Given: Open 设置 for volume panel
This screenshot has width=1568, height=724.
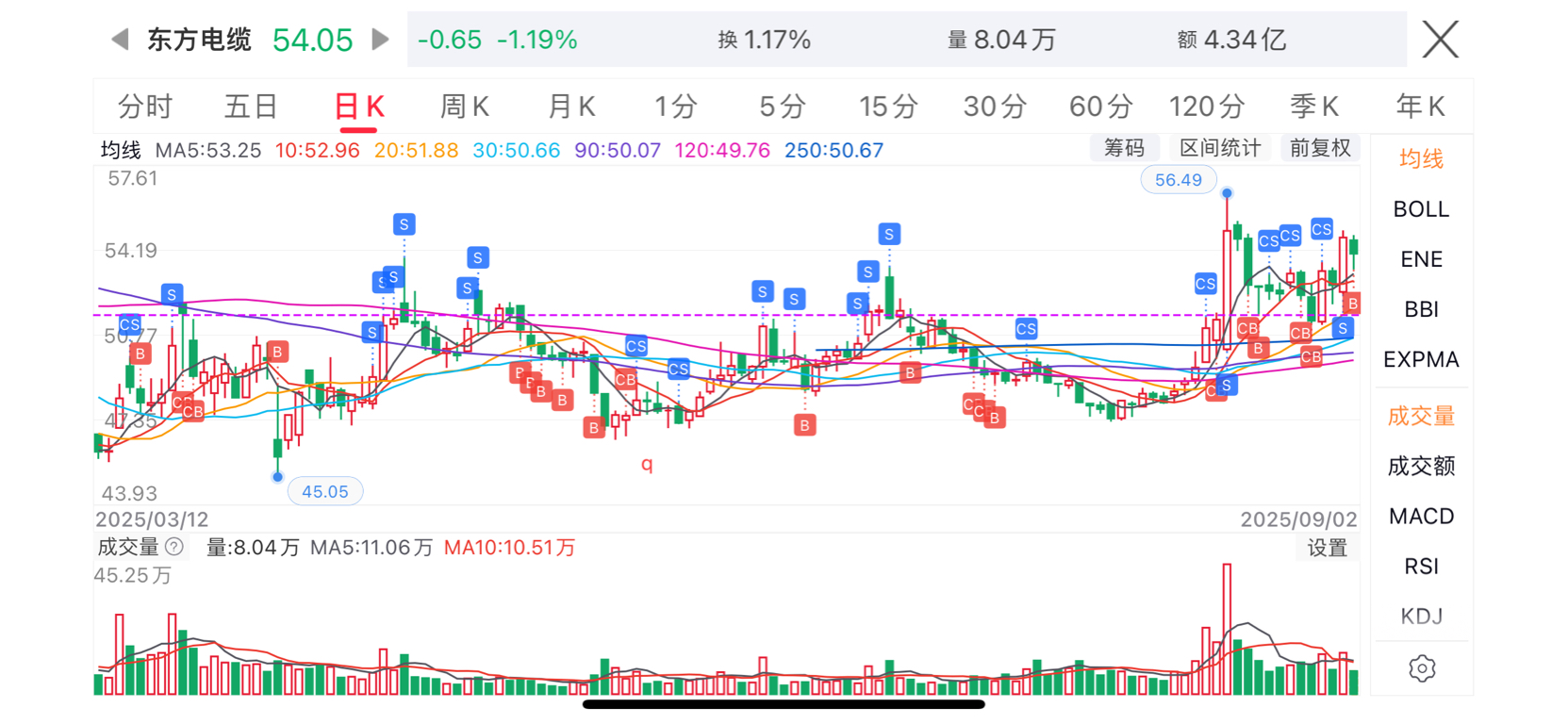Looking at the screenshot, I should coord(1328,548).
